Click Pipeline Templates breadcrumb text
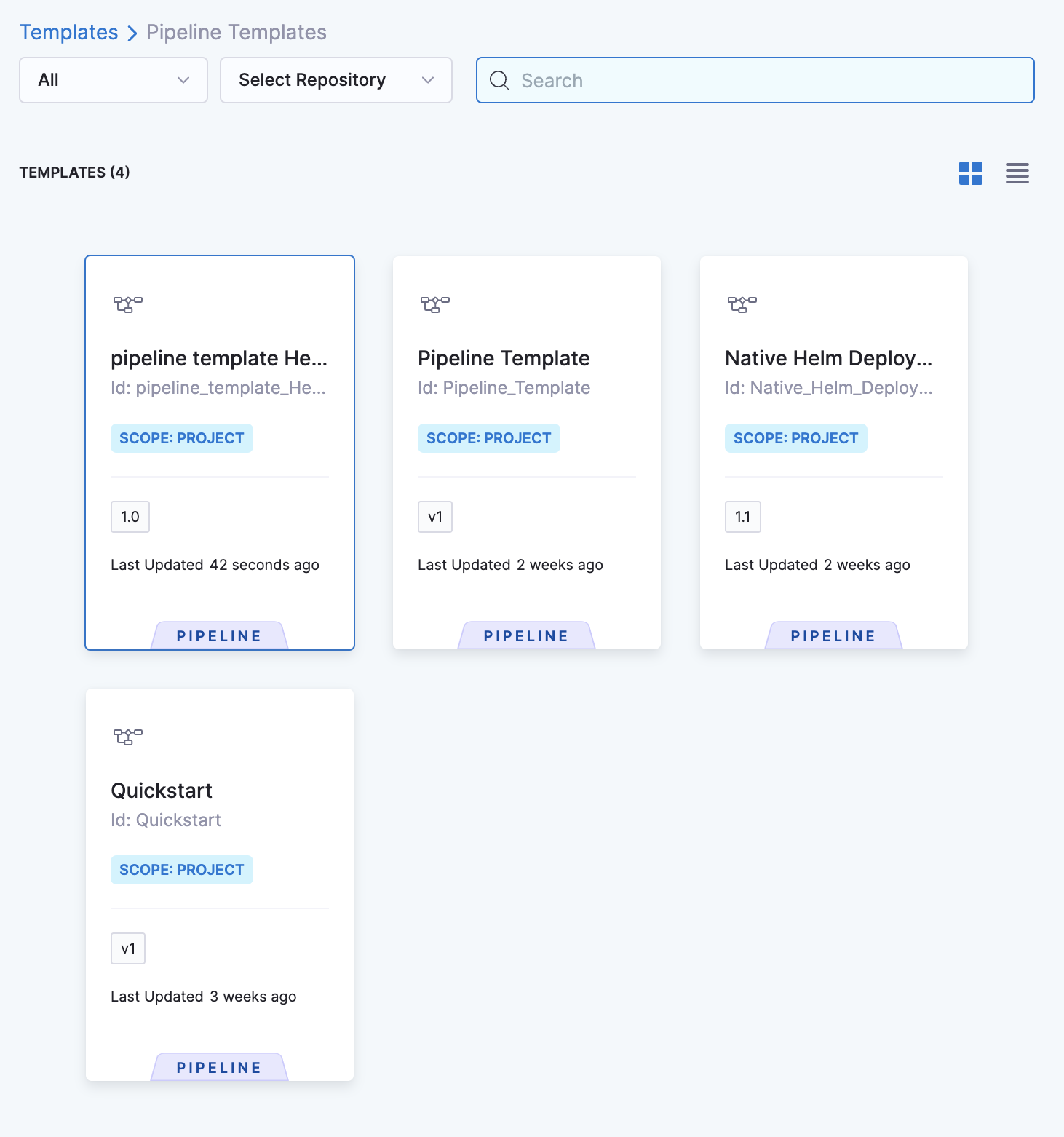The image size is (1064, 1137). (x=237, y=32)
